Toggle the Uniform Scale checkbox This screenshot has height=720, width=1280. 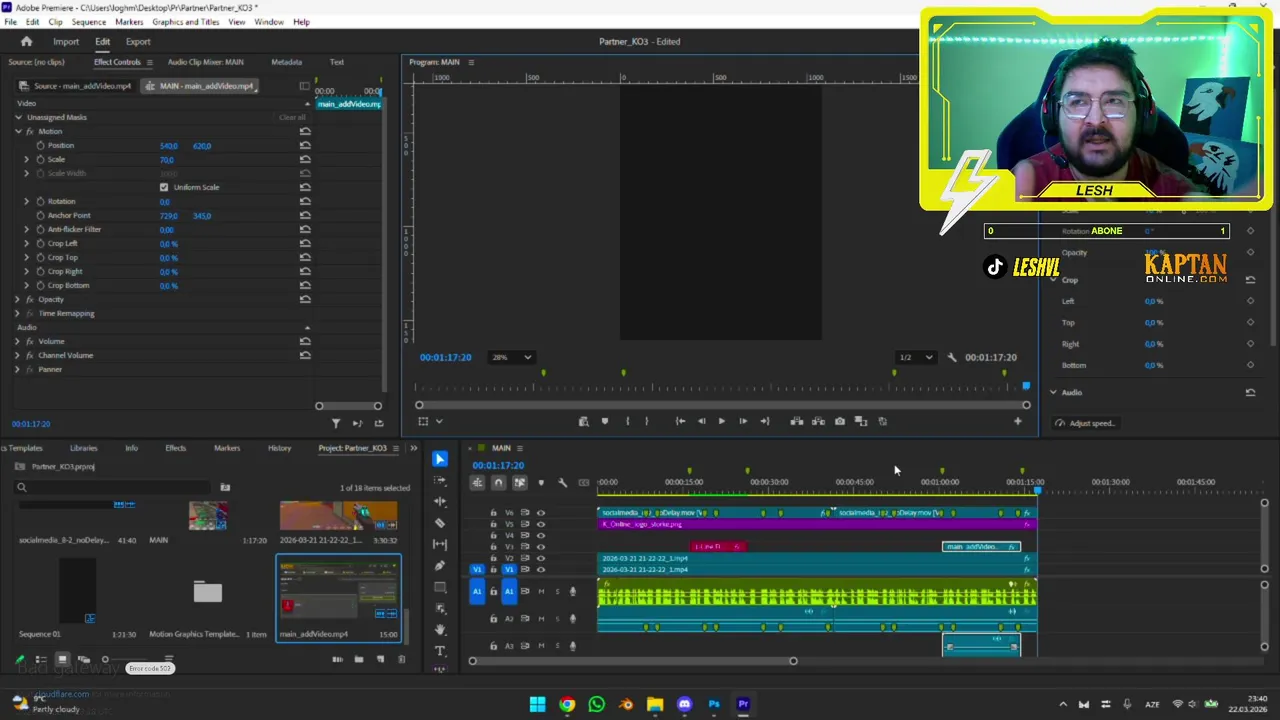click(164, 187)
